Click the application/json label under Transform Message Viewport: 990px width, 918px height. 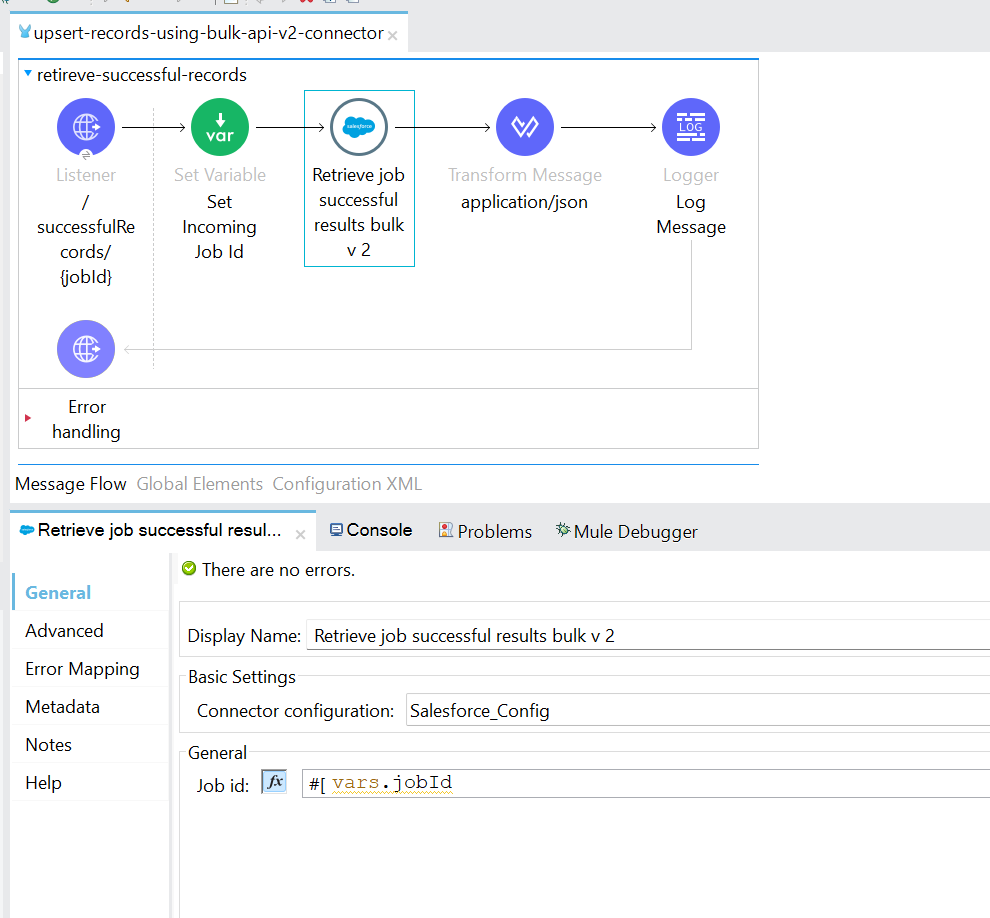coord(524,202)
